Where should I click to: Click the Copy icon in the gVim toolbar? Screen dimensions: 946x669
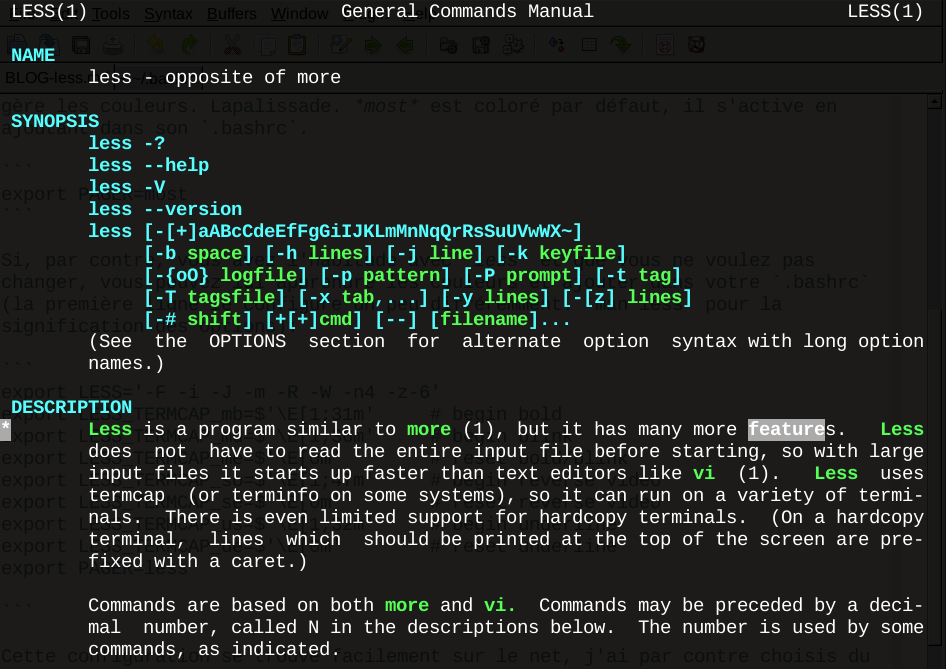pos(265,45)
